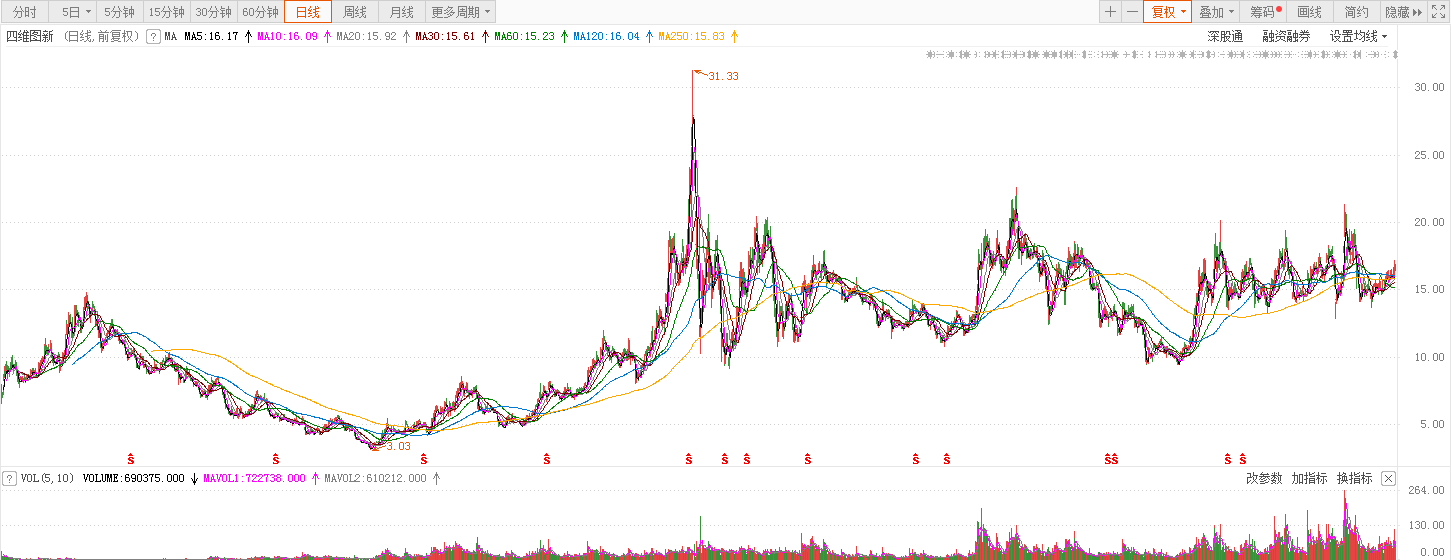The image size is (1451, 560).
Task: Click the zoom in plus icon
Action: tap(1110, 12)
